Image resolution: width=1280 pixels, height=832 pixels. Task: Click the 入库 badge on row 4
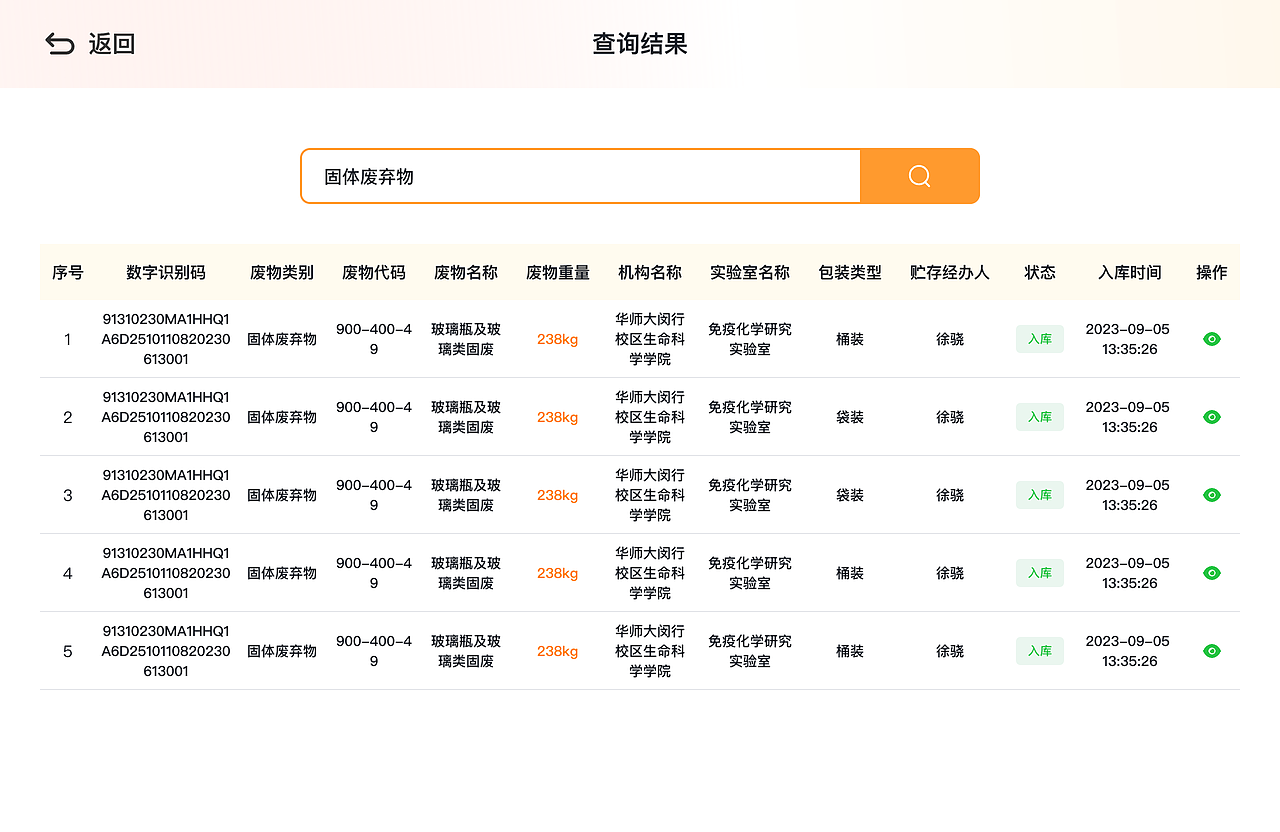tap(1039, 573)
